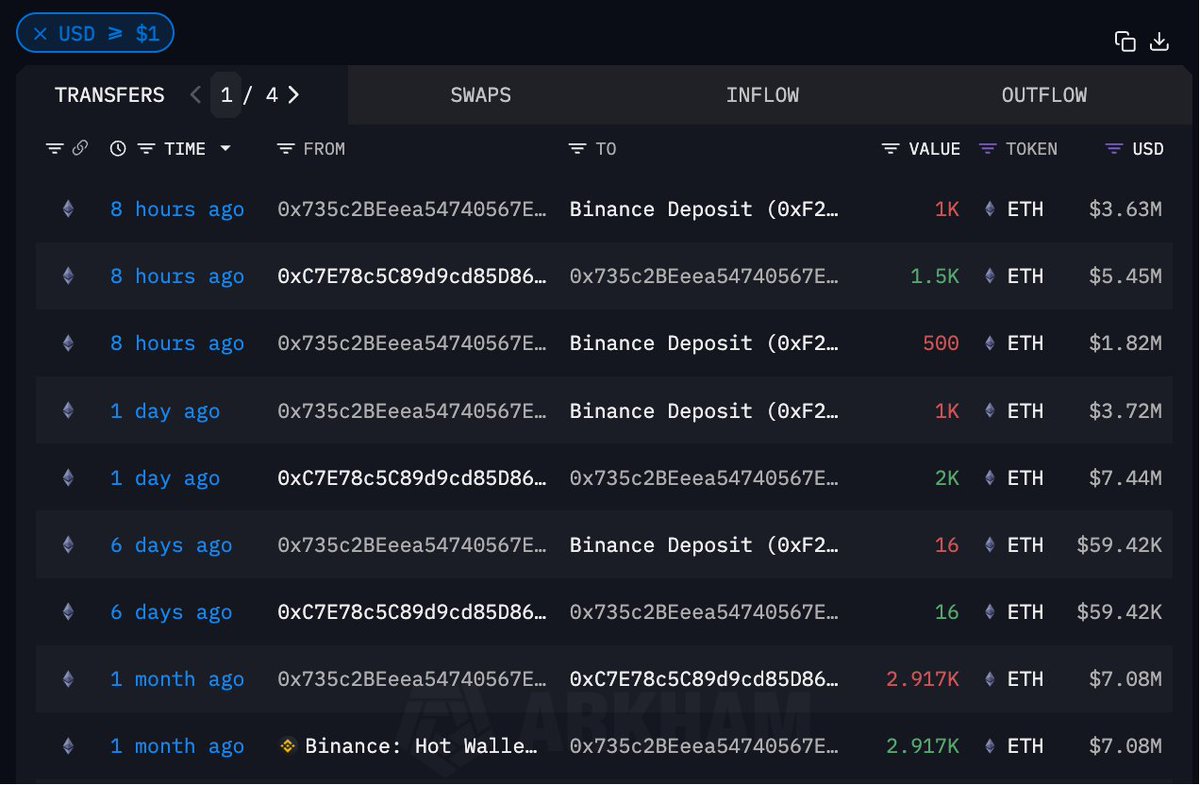
Task: Click the copy icon at top right
Action: click(x=1125, y=41)
